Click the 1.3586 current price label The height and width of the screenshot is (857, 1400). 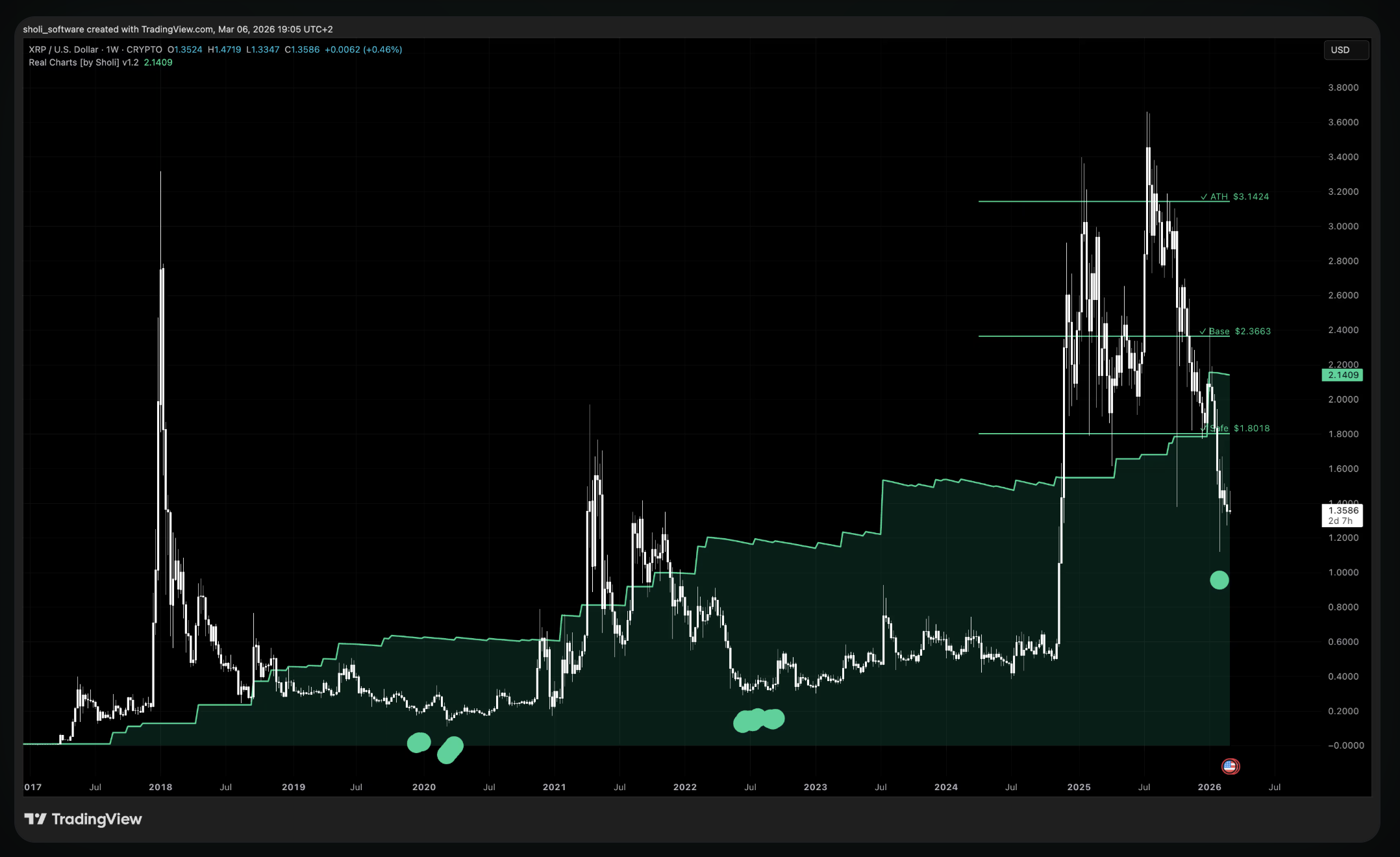click(x=1342, y=510)
